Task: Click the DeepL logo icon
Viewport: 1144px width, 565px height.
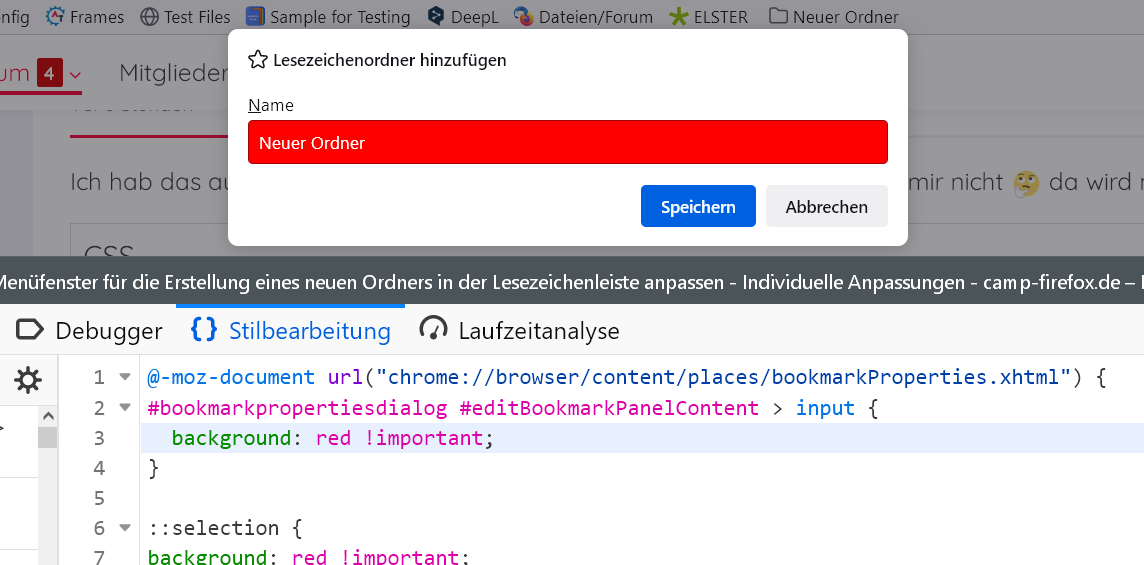Action: pos(436,15)
